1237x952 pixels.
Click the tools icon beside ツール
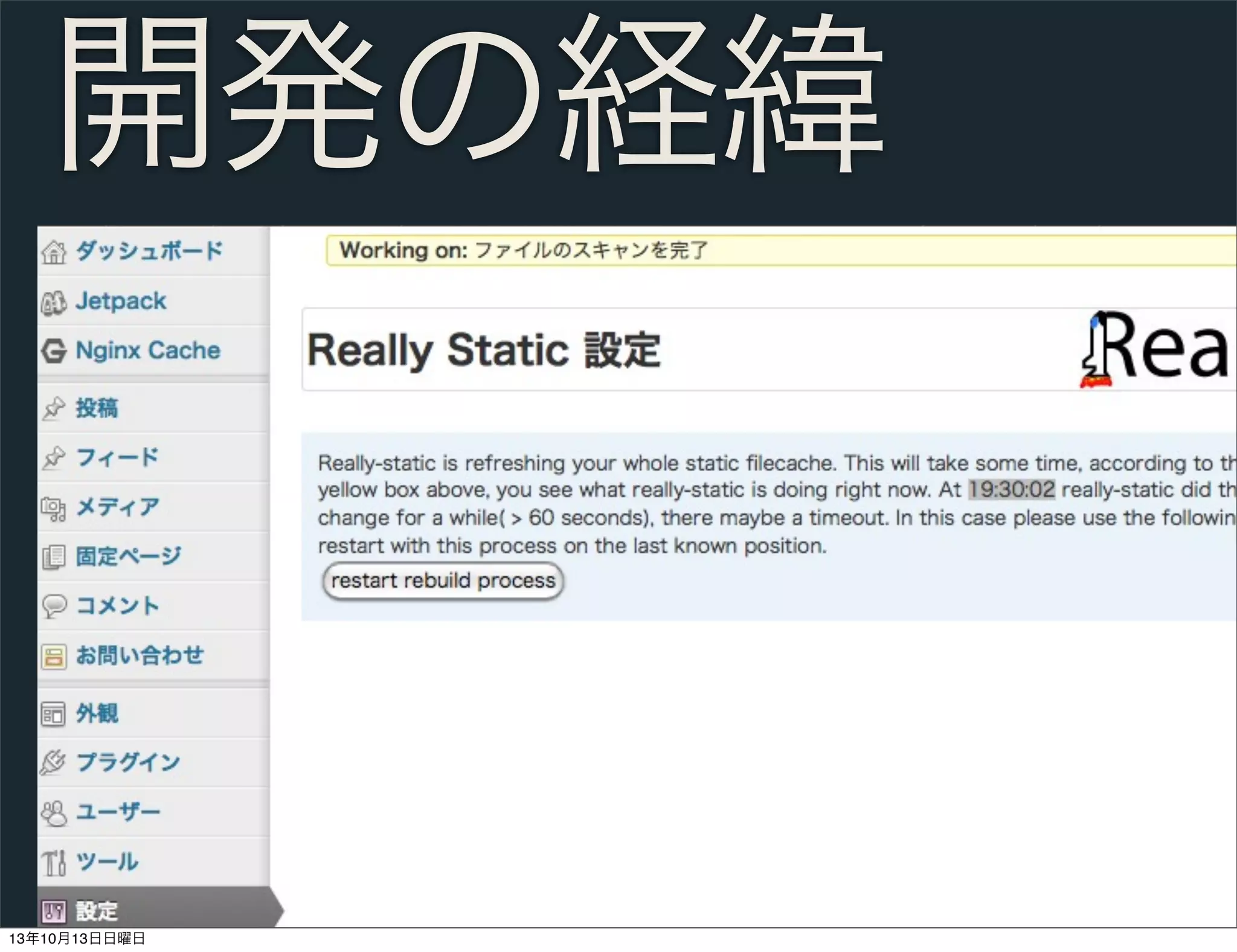click(54, 862)
